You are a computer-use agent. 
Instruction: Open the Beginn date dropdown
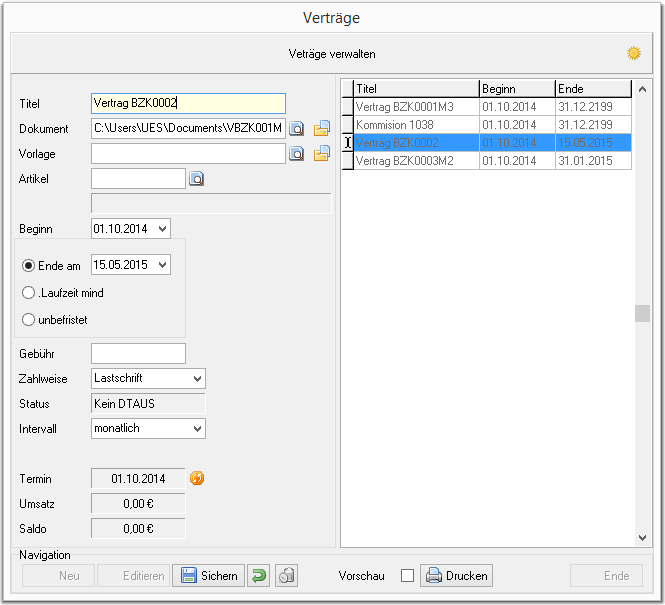[x=162, y=229]
